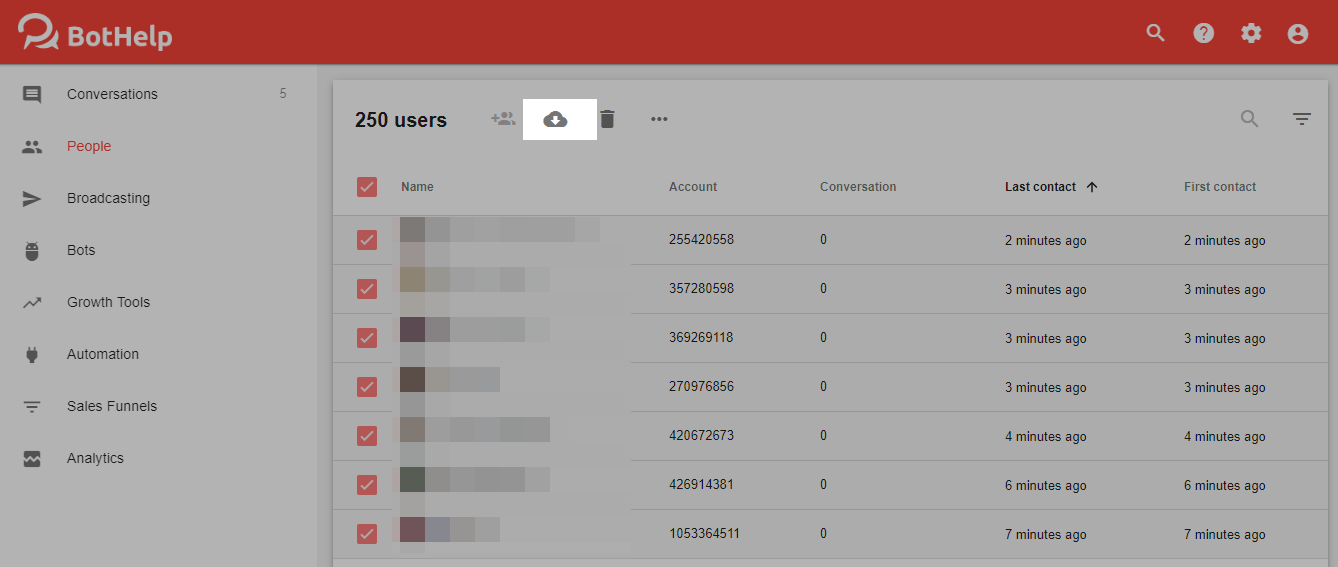Open settings gear in header
This screenshot has height=567, width=1338.
pos(1251,33)
